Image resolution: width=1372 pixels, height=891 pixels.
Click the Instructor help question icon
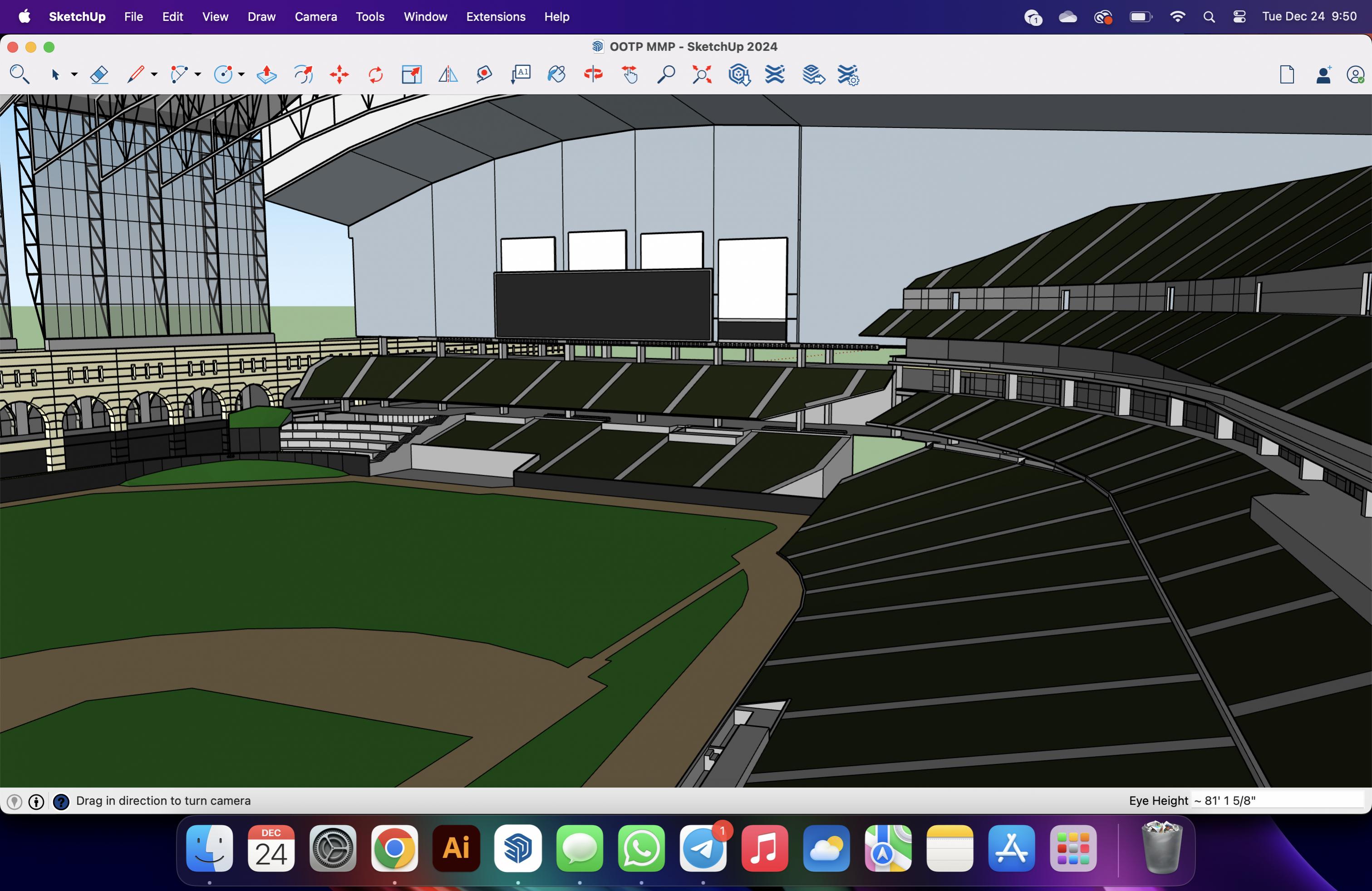[61, 801]
